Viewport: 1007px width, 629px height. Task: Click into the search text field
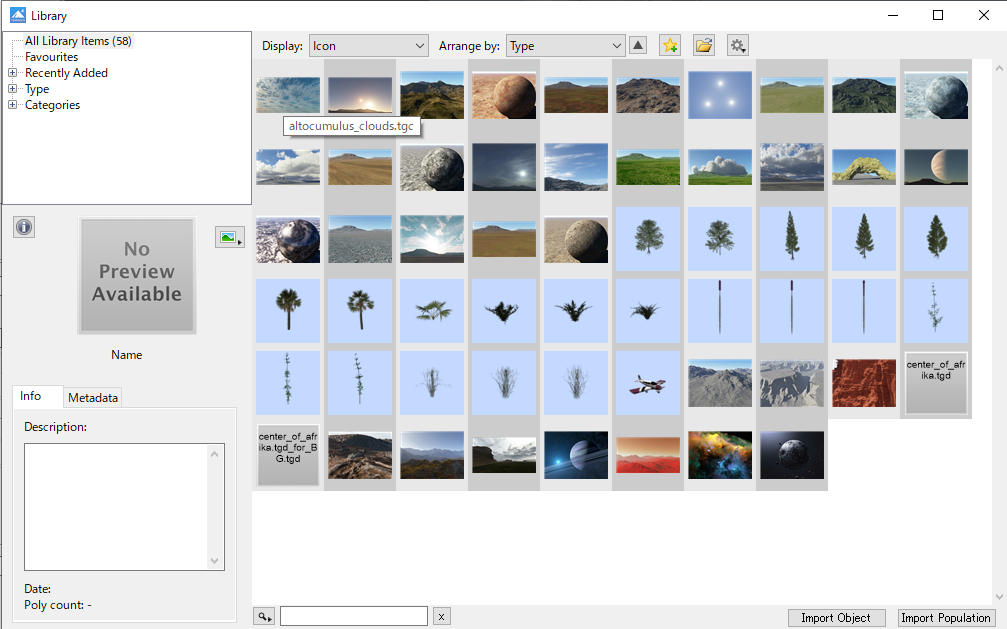coord(354,616)
